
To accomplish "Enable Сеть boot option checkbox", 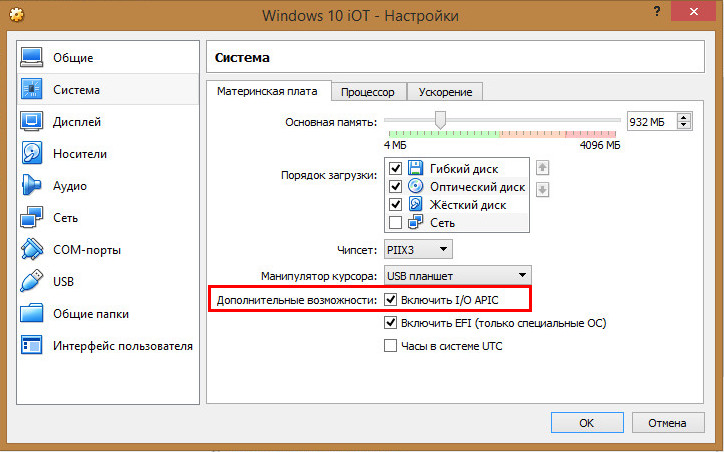I will click(395, 223).
